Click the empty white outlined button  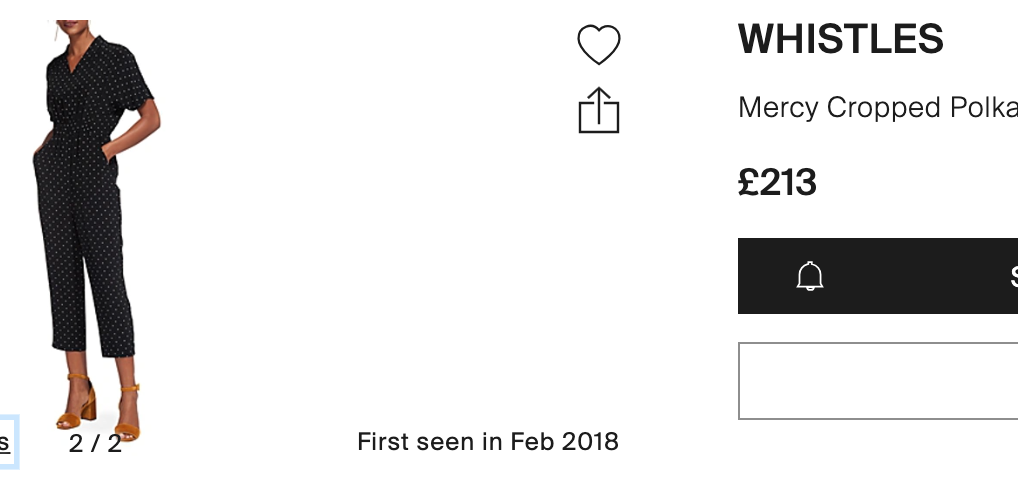(x=877, y=381)
